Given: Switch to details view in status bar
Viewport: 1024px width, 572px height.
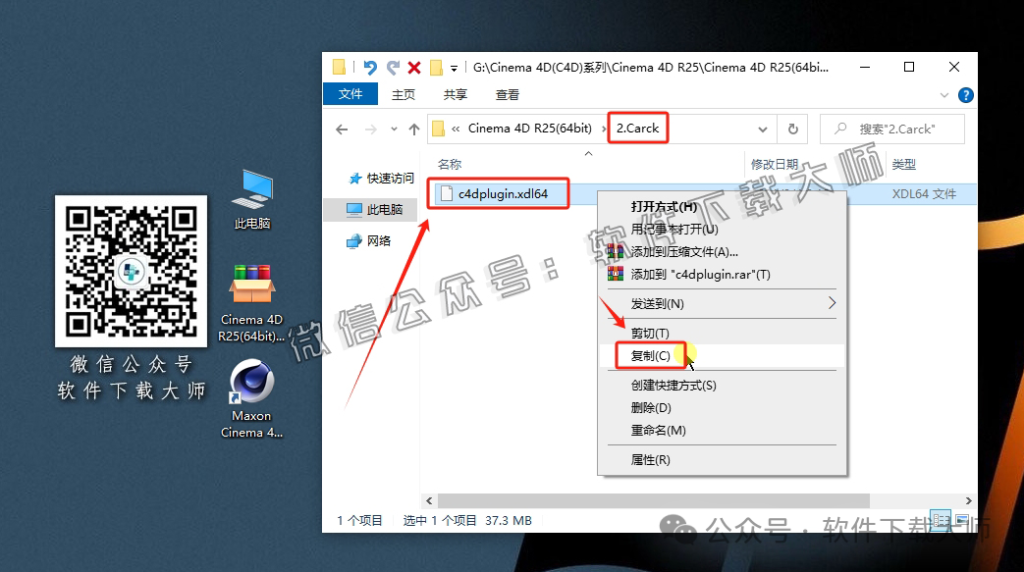Looking at the screenshot, I should (940, 520).
